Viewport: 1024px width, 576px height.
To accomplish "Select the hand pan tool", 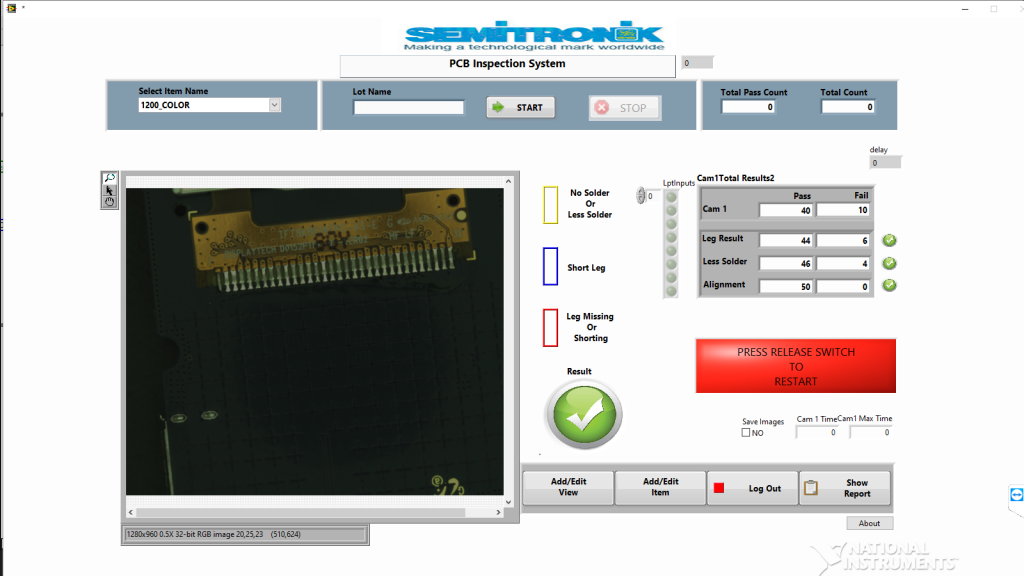I will pyautogui.click(x=110, y=202).
